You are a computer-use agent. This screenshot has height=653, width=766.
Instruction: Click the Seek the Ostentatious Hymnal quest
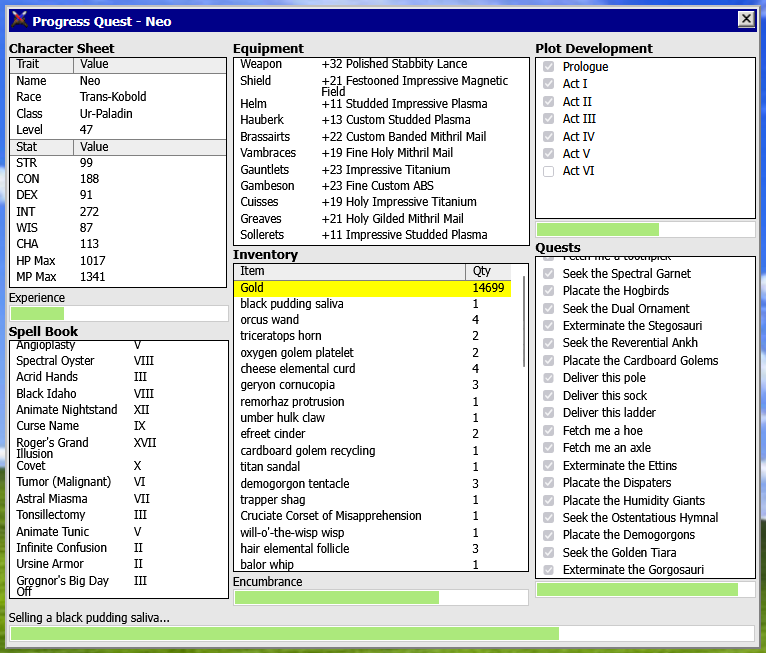640,518
